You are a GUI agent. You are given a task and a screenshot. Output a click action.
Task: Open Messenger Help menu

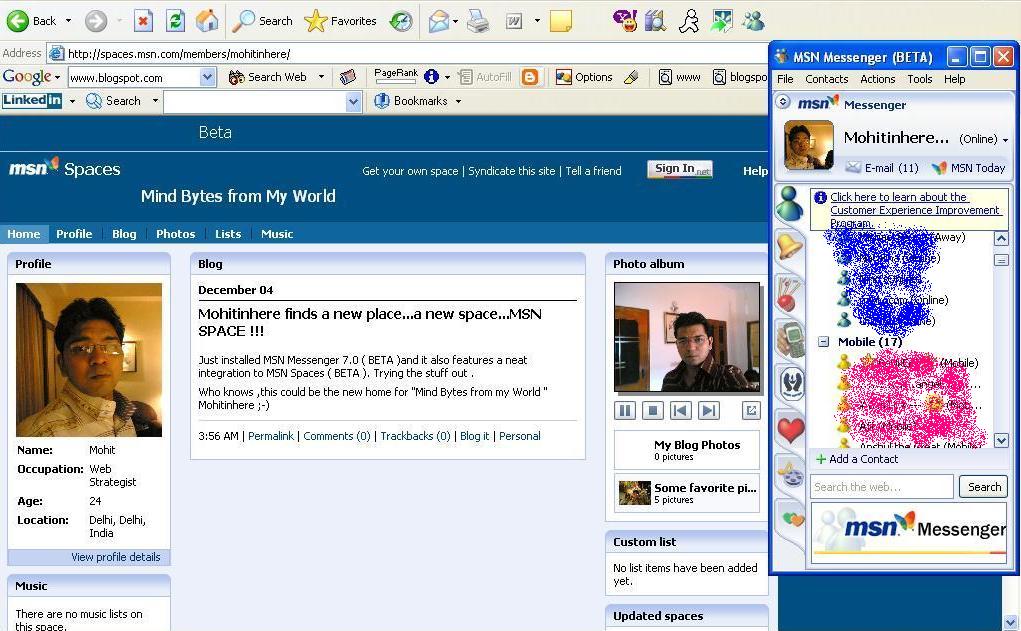tap(955, 79)
